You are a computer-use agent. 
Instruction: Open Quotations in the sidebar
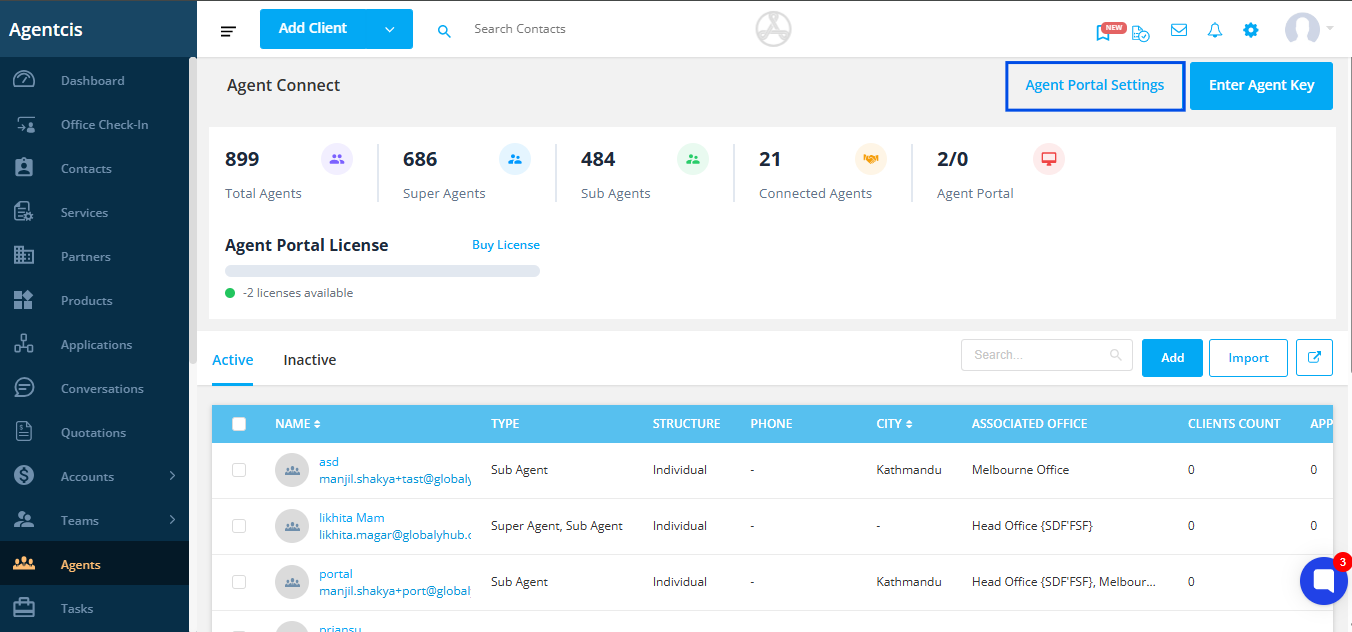tap(94, 433)
